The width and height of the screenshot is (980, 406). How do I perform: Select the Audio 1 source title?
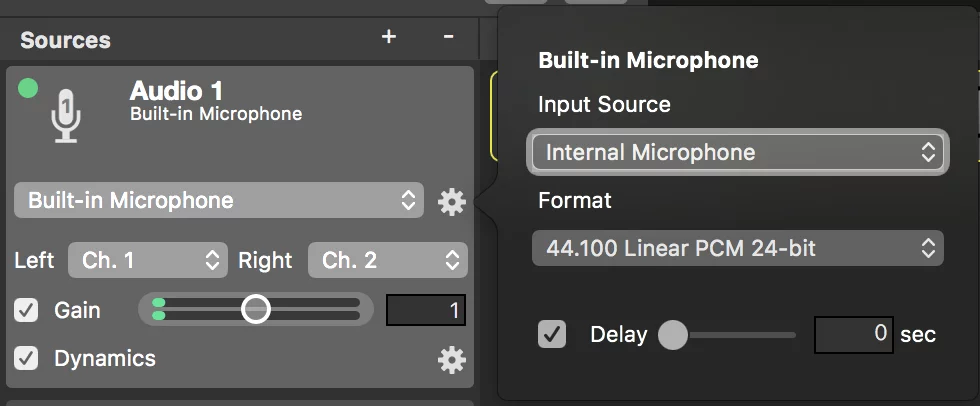coord(176,91)
